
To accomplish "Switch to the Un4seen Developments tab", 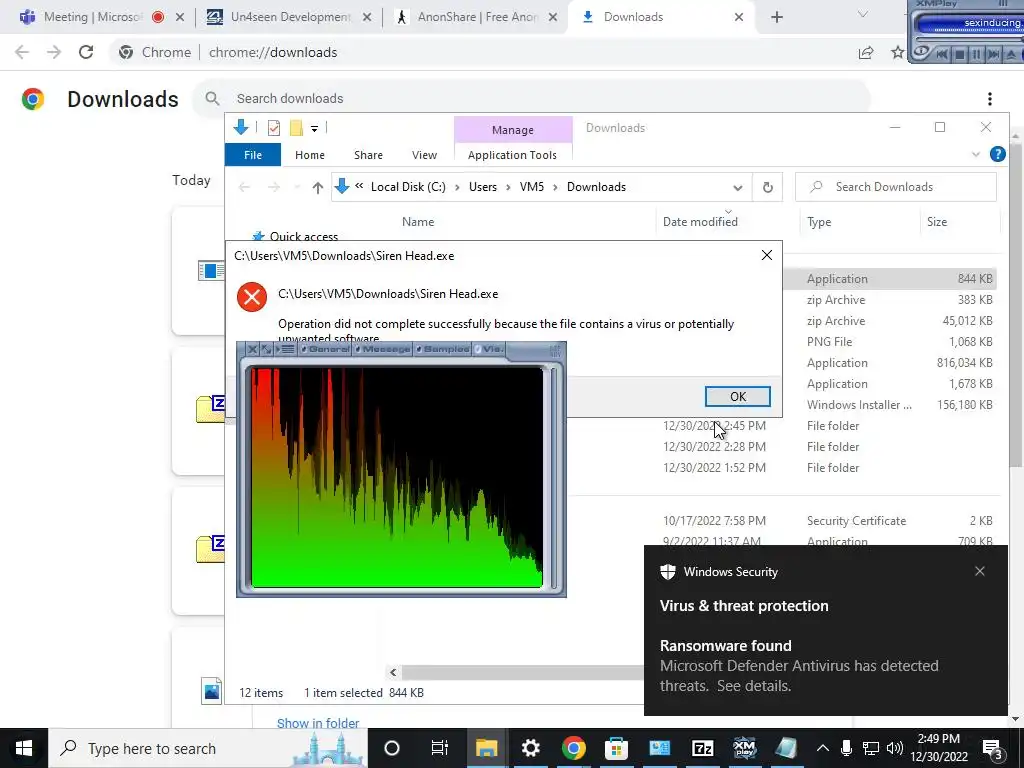I will pos(289,17).
